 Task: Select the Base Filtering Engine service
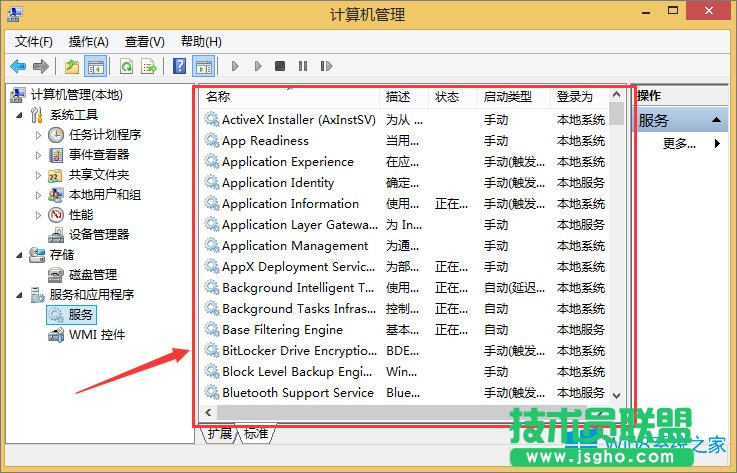click(x=282, y=329)
